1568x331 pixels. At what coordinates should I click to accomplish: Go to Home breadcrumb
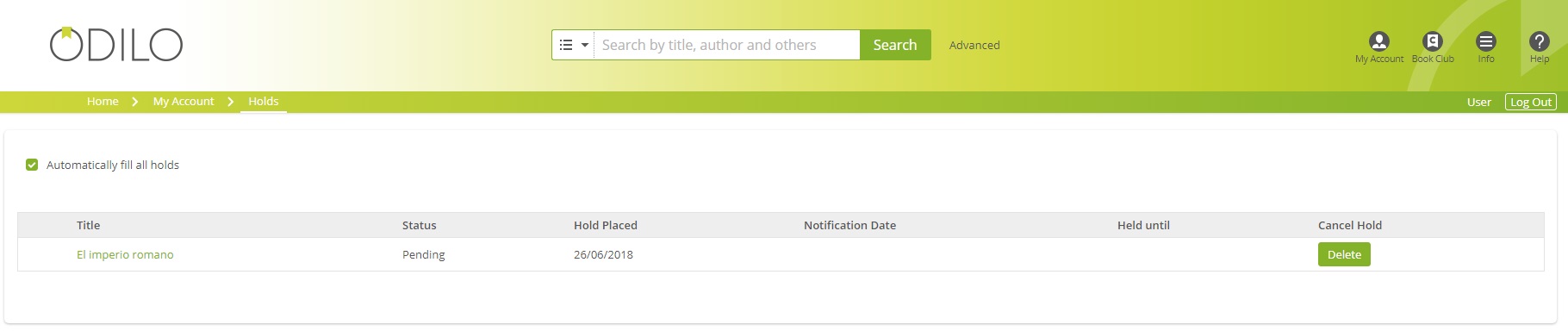[103, 101]
